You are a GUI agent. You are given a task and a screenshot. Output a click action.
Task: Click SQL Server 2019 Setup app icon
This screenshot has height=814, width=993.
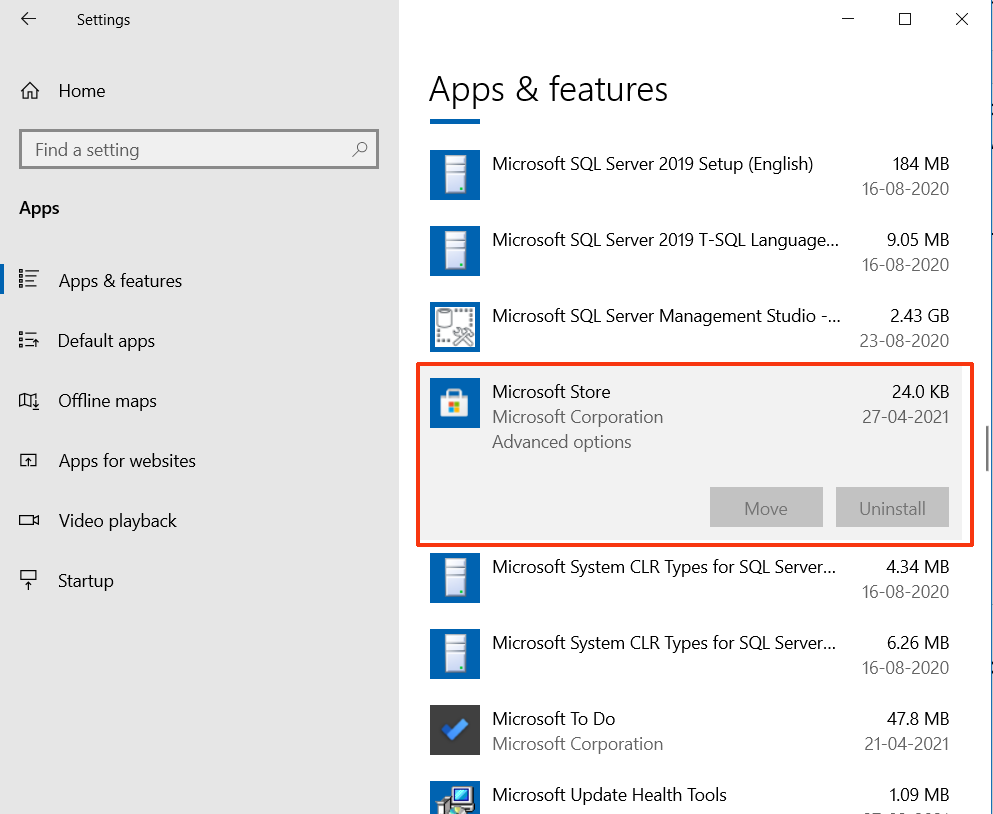pos(455,175)
